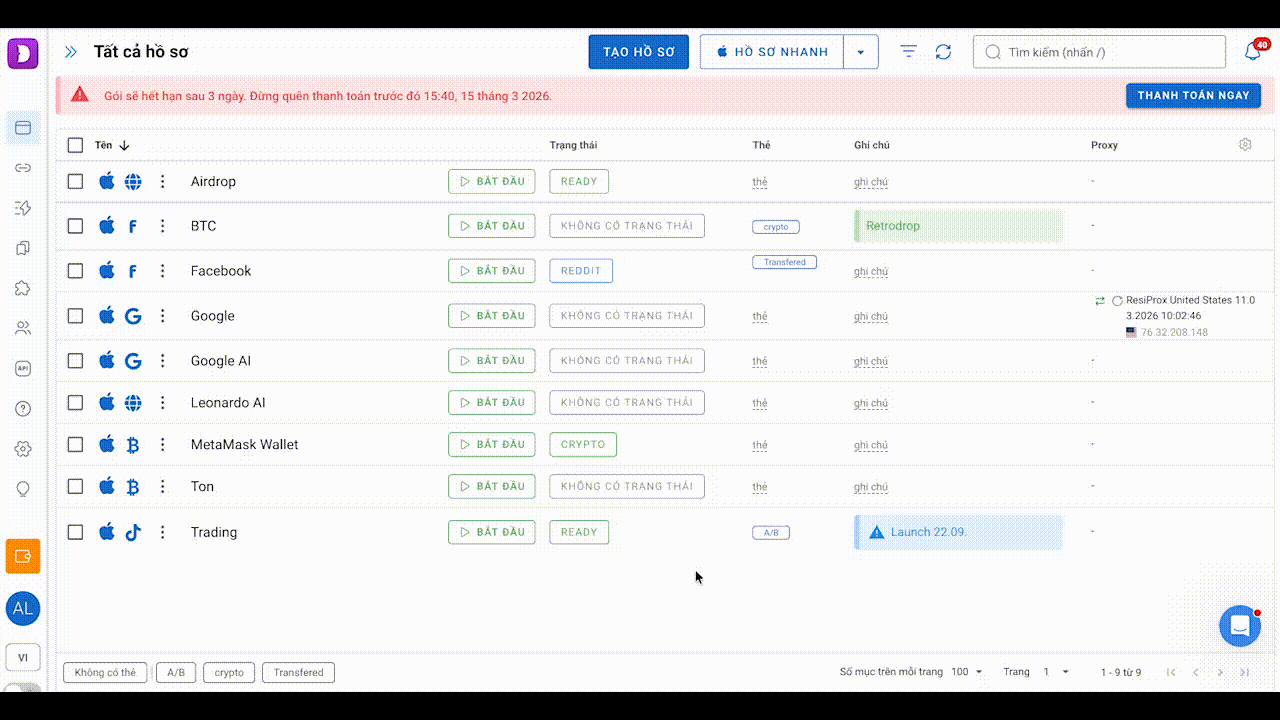1280x720 pixels.
Task: Expand the Hồ sơ nhanh dropdown arrow
Action: (x=861, y=52)
